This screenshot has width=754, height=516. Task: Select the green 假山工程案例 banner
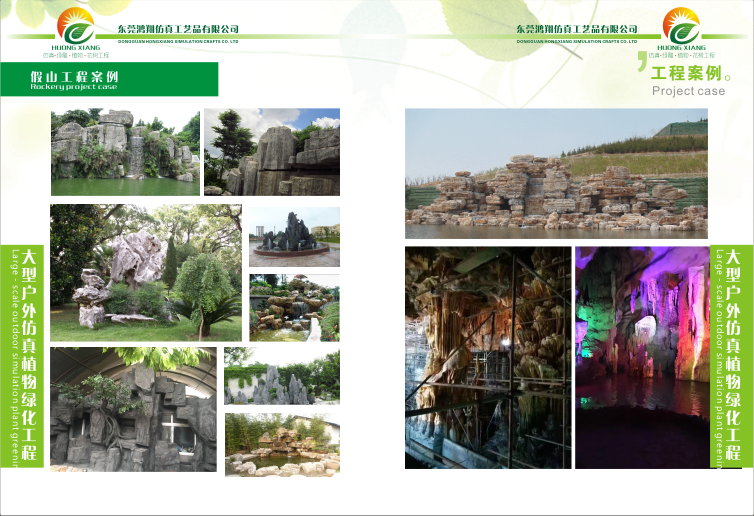tap(110, 79)
